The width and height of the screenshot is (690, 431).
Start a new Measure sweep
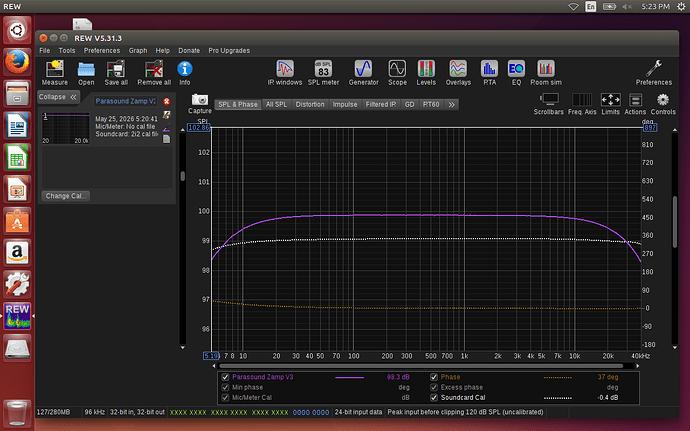[55, 73]
